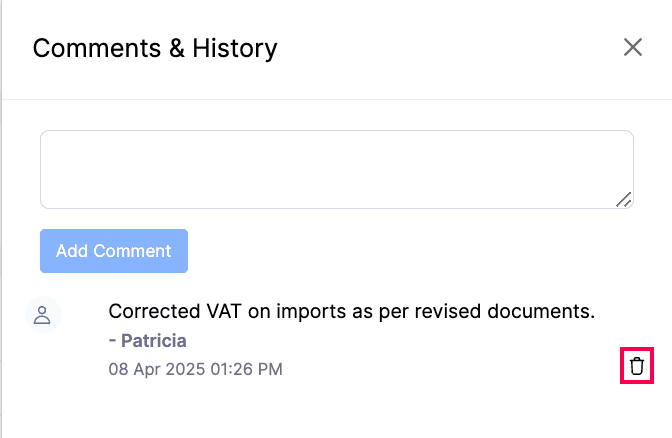Dismiss panel using the X icon
Screen dimensions: 672x438
click(x=632, y=48)
